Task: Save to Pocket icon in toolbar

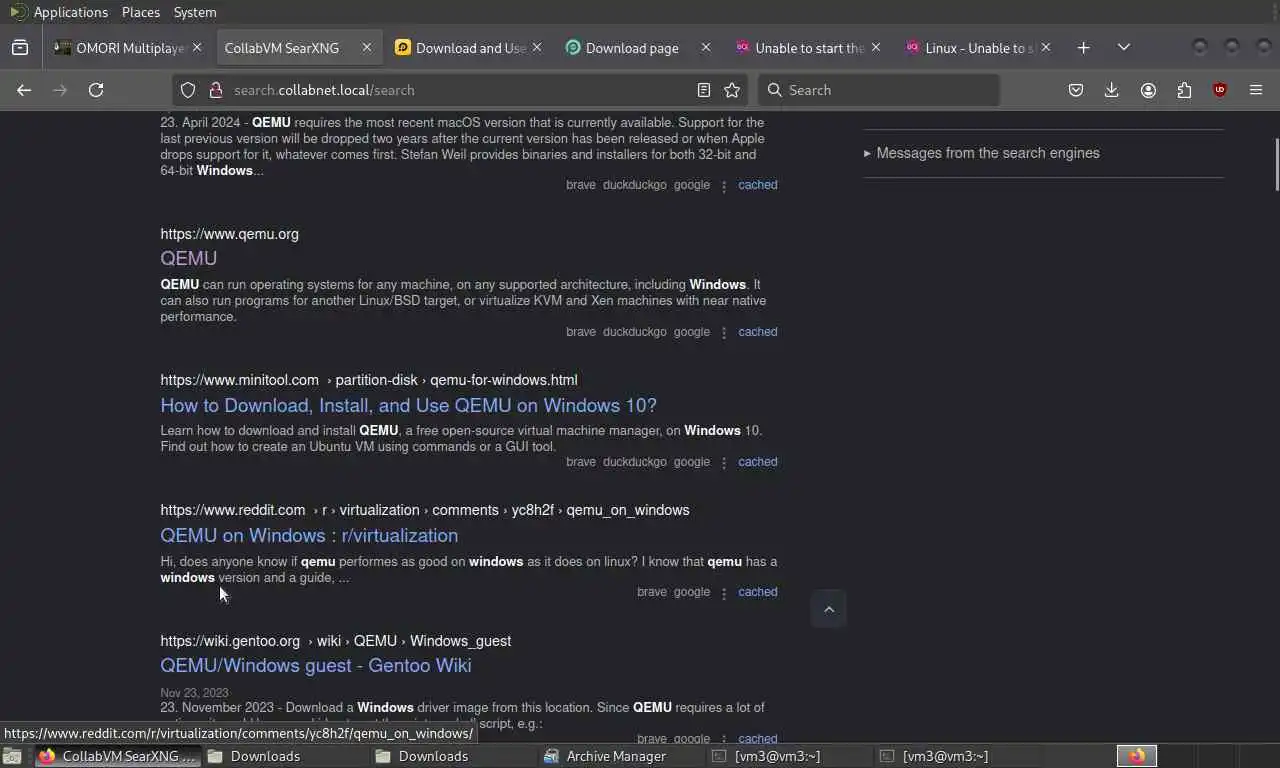Action: tap(1076, 90)
